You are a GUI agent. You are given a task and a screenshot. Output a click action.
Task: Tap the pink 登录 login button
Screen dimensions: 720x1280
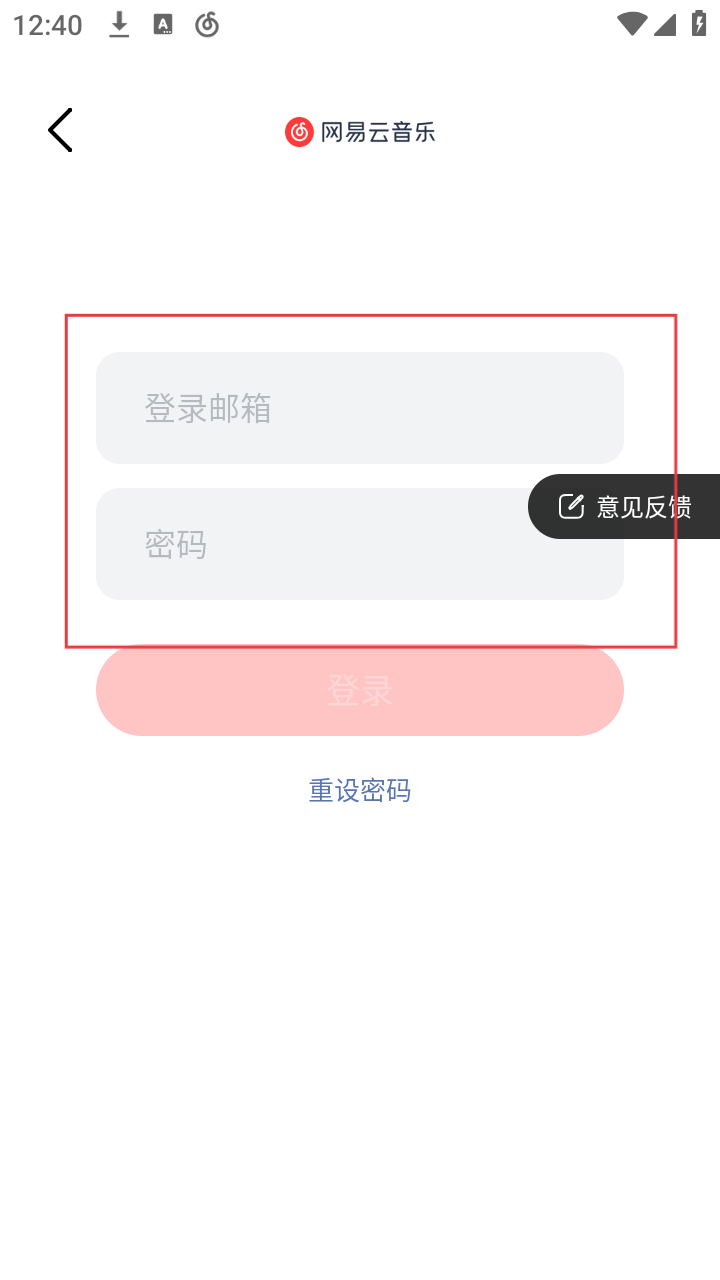[360, 690]
